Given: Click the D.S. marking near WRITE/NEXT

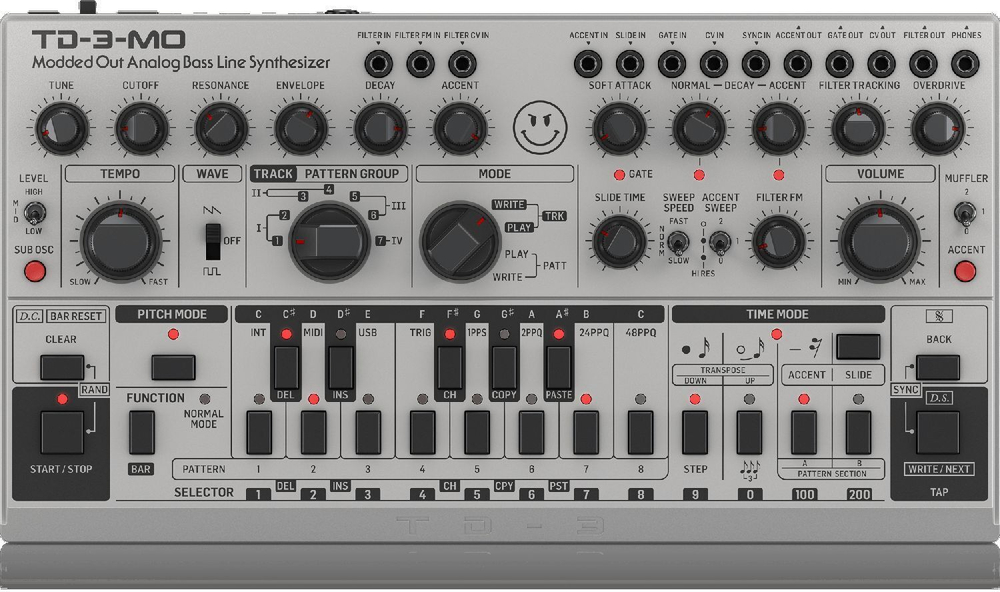Looking at the screenshot, I should coord(939,398).
